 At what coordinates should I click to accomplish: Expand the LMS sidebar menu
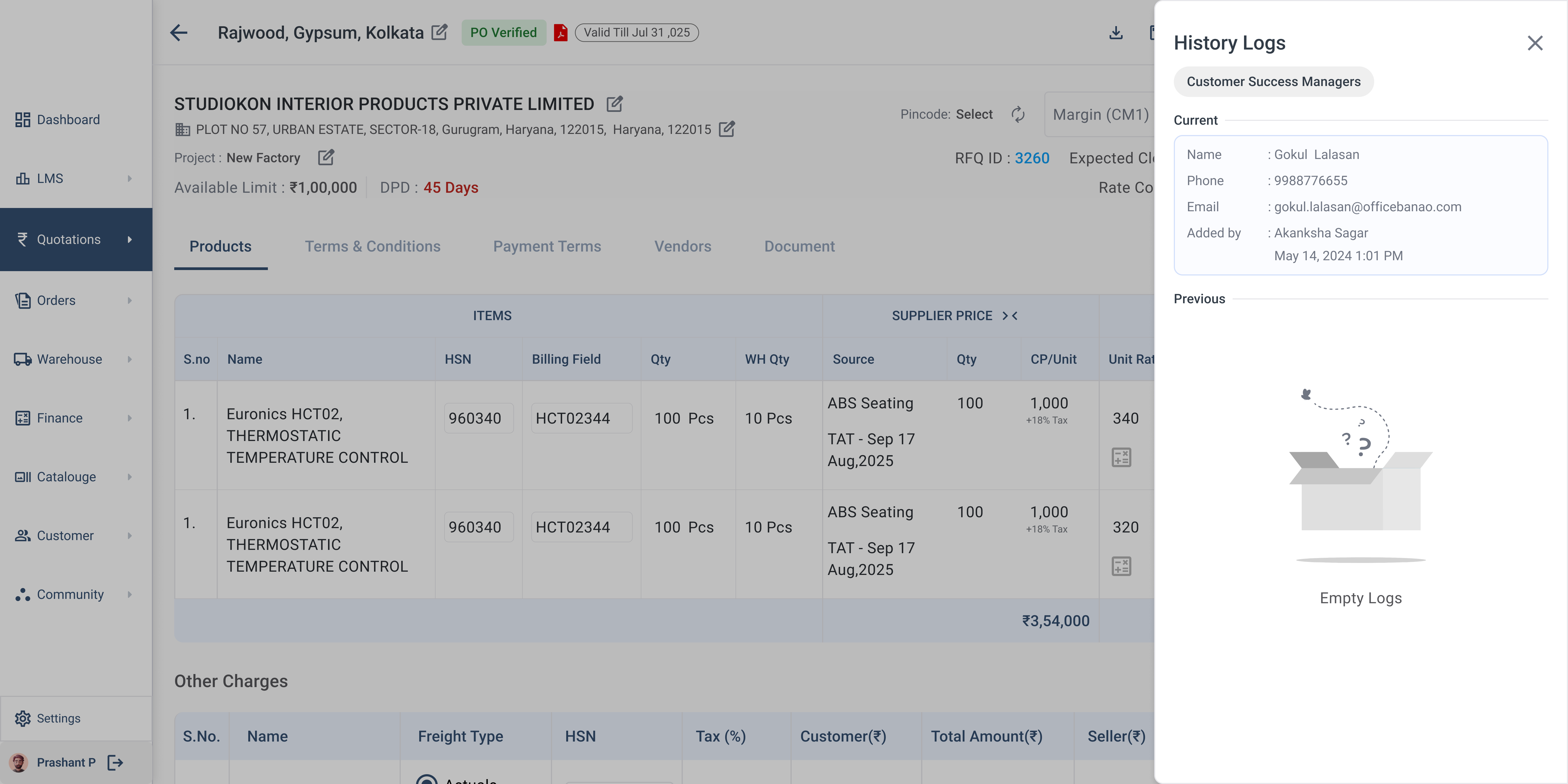click(130, 178)
